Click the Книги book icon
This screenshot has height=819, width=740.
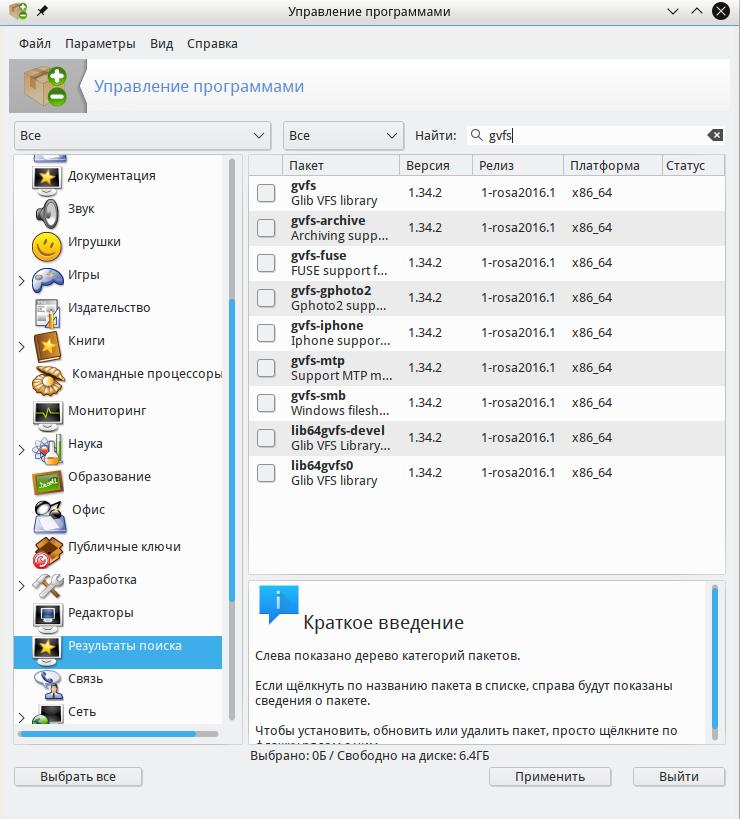[x=47, y=346]
